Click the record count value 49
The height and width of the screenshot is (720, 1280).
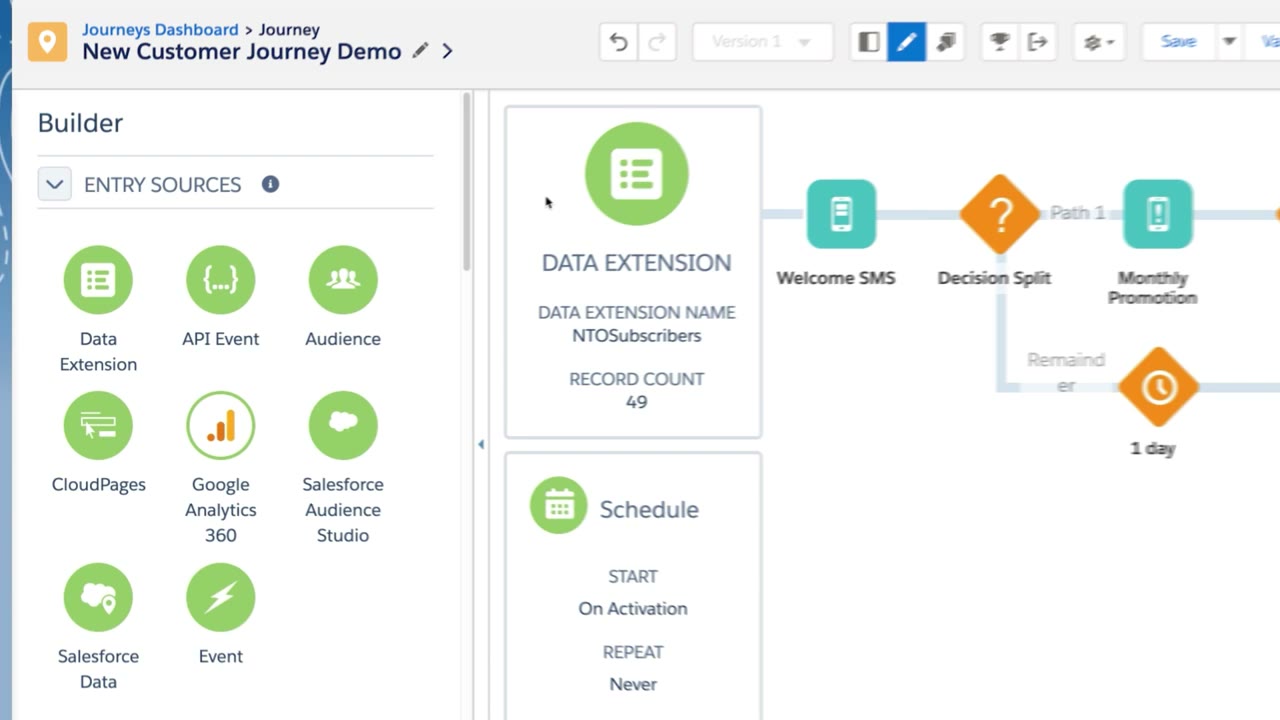(x=636, y=402)
